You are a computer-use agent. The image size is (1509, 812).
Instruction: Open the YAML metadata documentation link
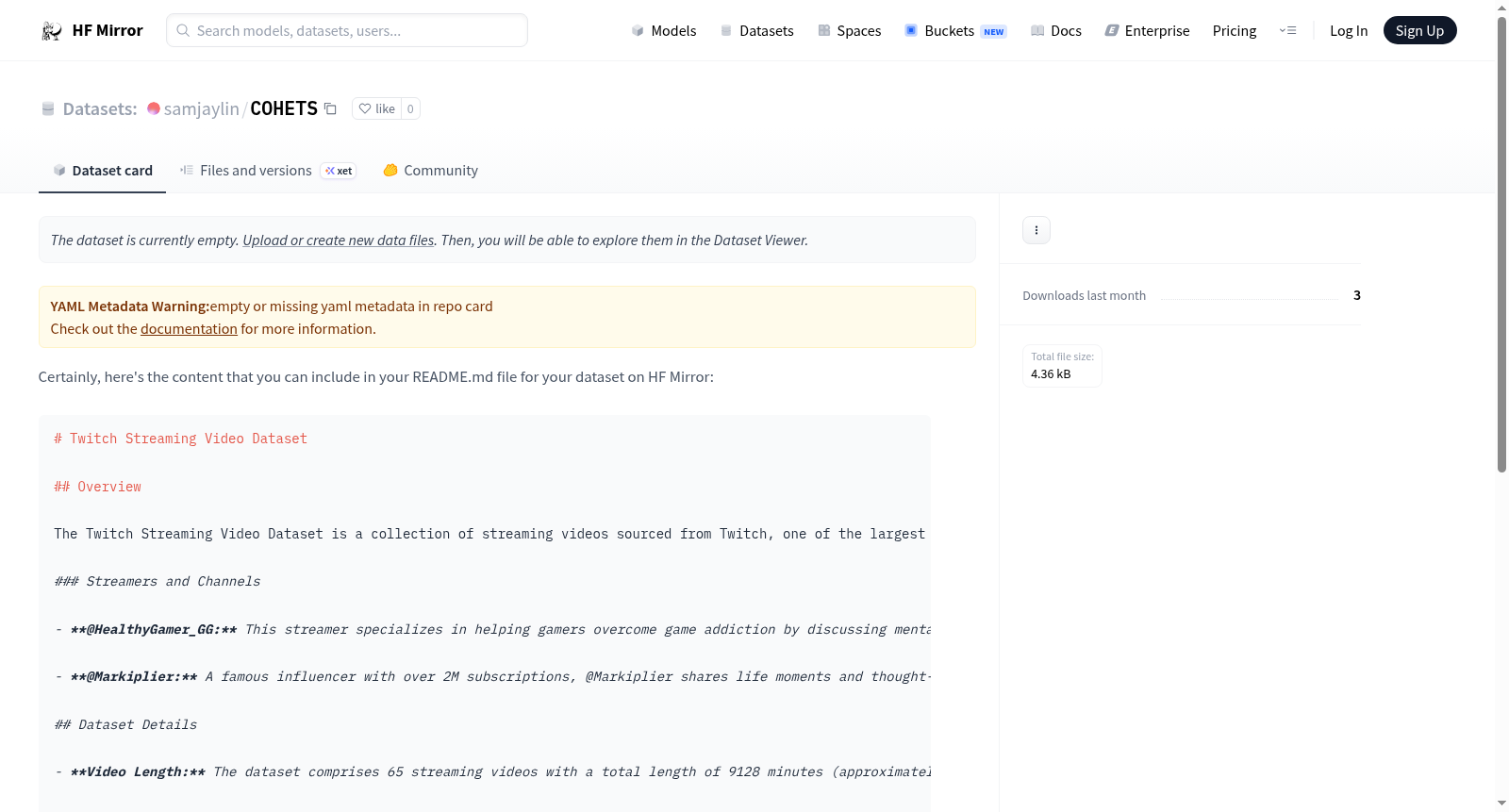189,329
